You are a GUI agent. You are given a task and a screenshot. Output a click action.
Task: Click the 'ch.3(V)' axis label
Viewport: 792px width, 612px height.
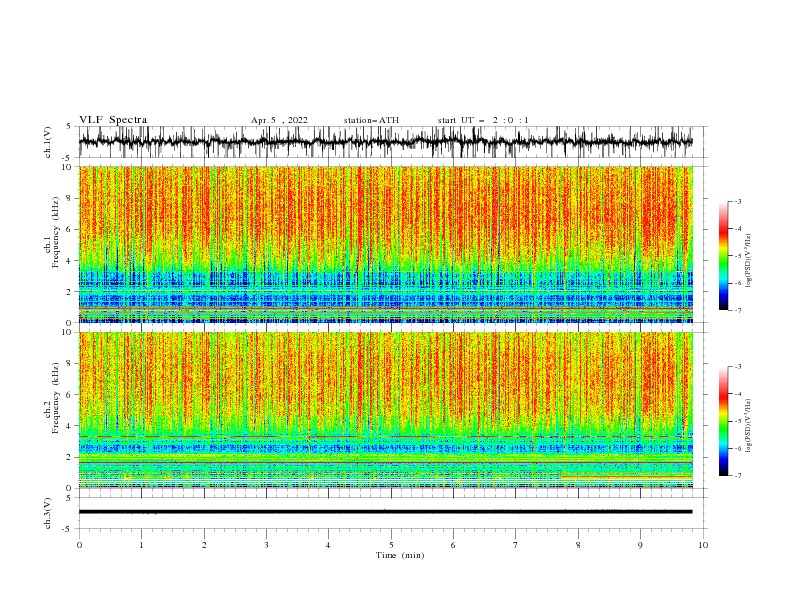click(x=48, y=513)
